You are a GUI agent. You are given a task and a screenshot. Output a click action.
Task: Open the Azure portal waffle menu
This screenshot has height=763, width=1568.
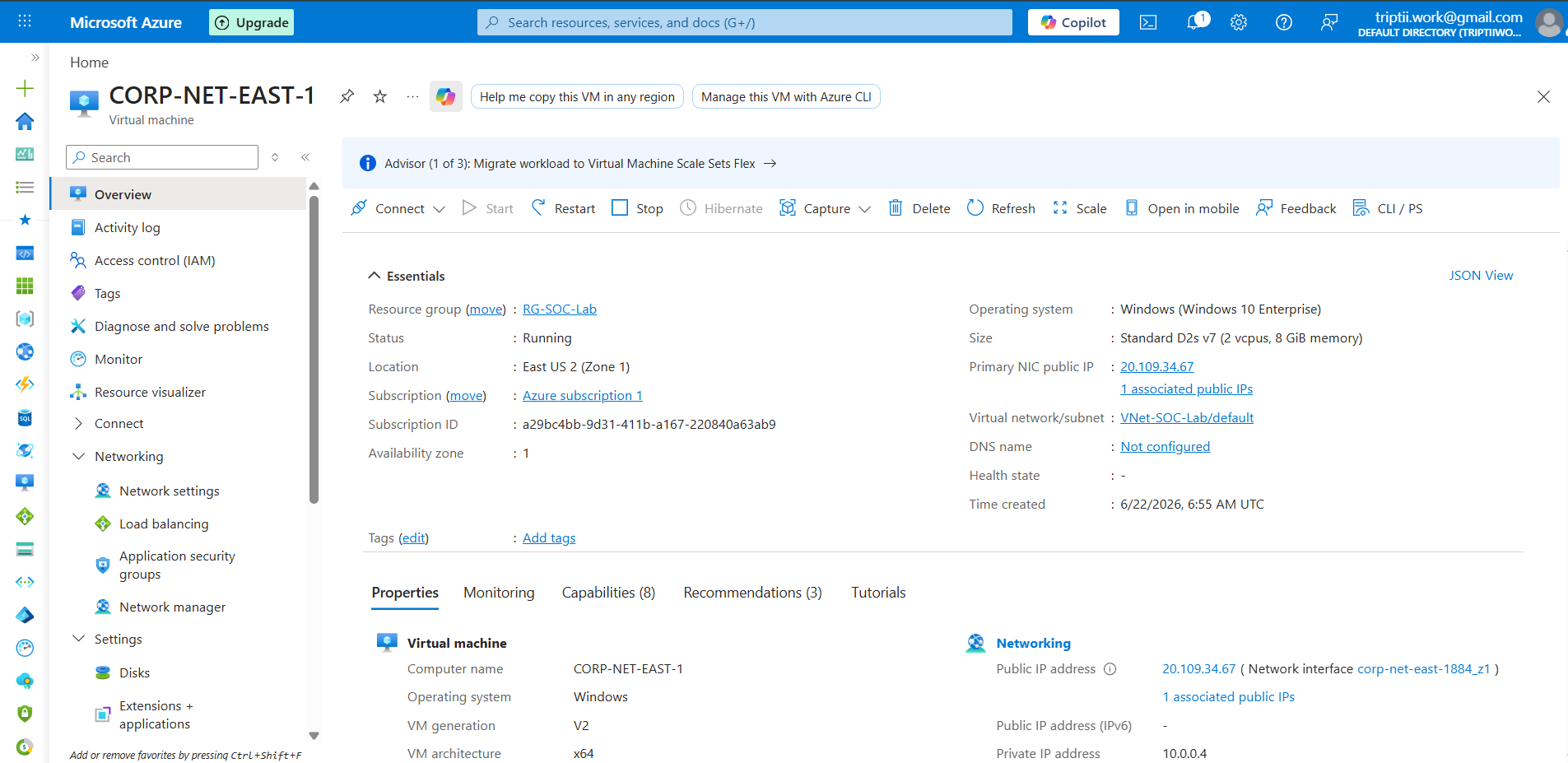click(x=25, y=21)
